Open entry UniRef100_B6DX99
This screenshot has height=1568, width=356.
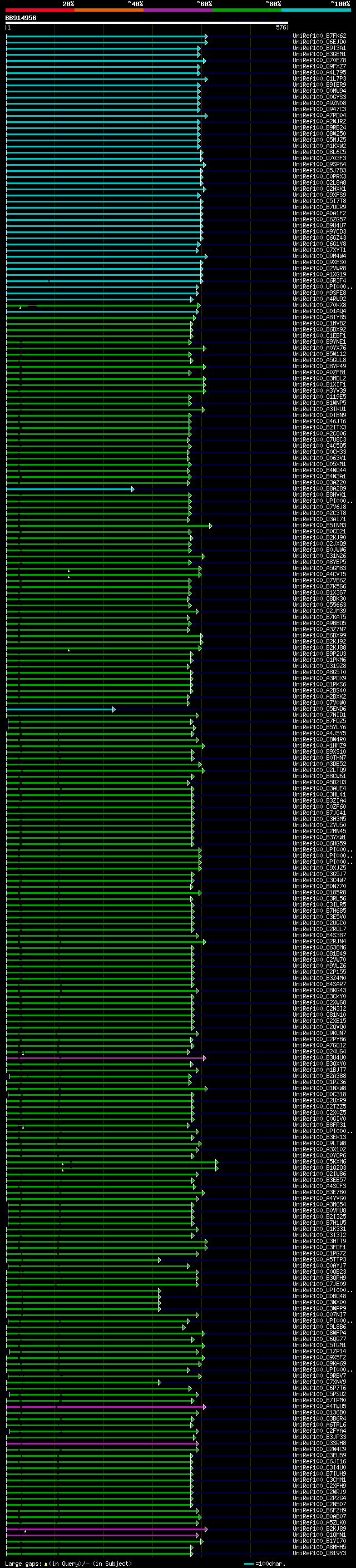(319, 635)
